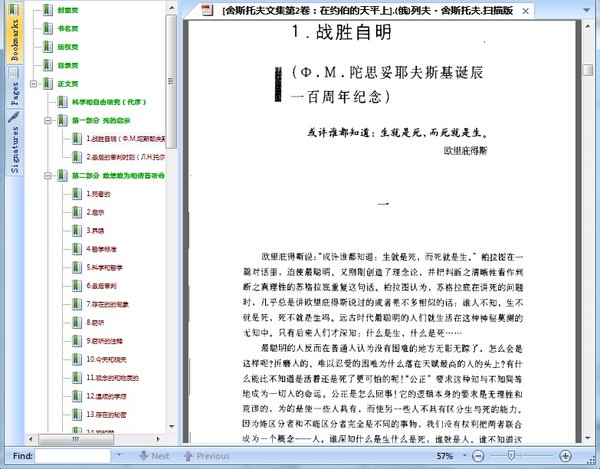This screenshot has width=600, height=469.
Task: Collapse the 第二部分 bookmark node
Action: point(48,176)
